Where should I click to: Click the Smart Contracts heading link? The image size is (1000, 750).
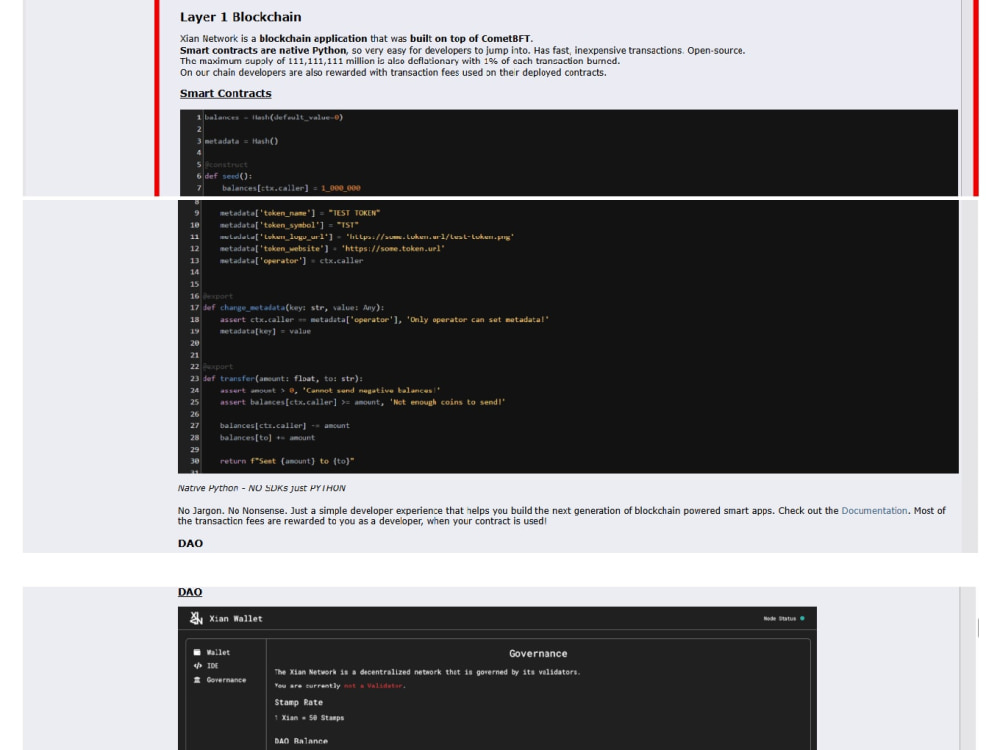click(224, 93)
